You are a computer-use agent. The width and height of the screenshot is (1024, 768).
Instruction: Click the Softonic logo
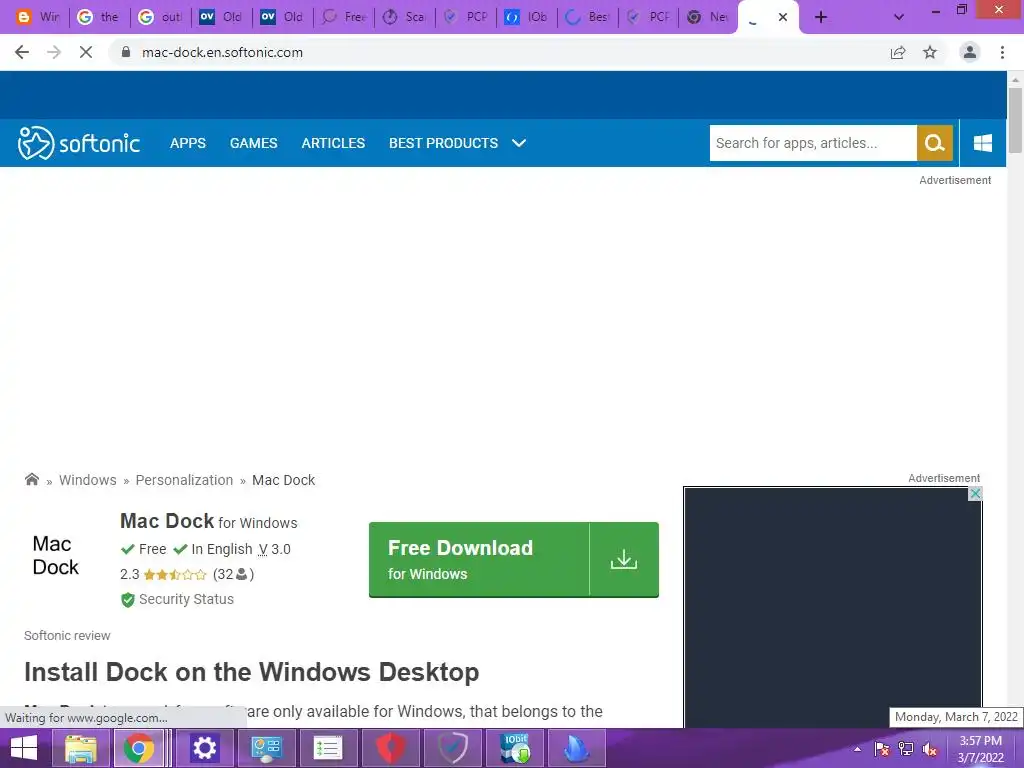point(78,143)
